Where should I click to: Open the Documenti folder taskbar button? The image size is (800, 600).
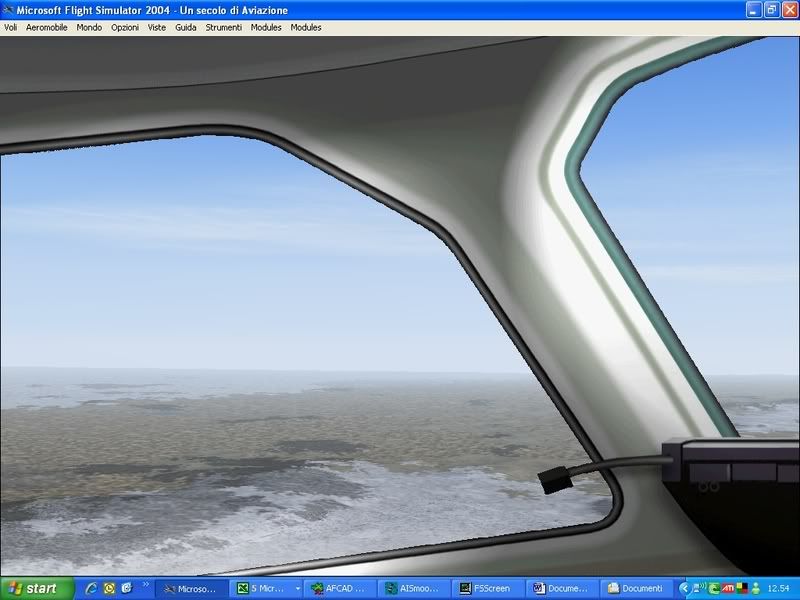click(x=637, y=589)
